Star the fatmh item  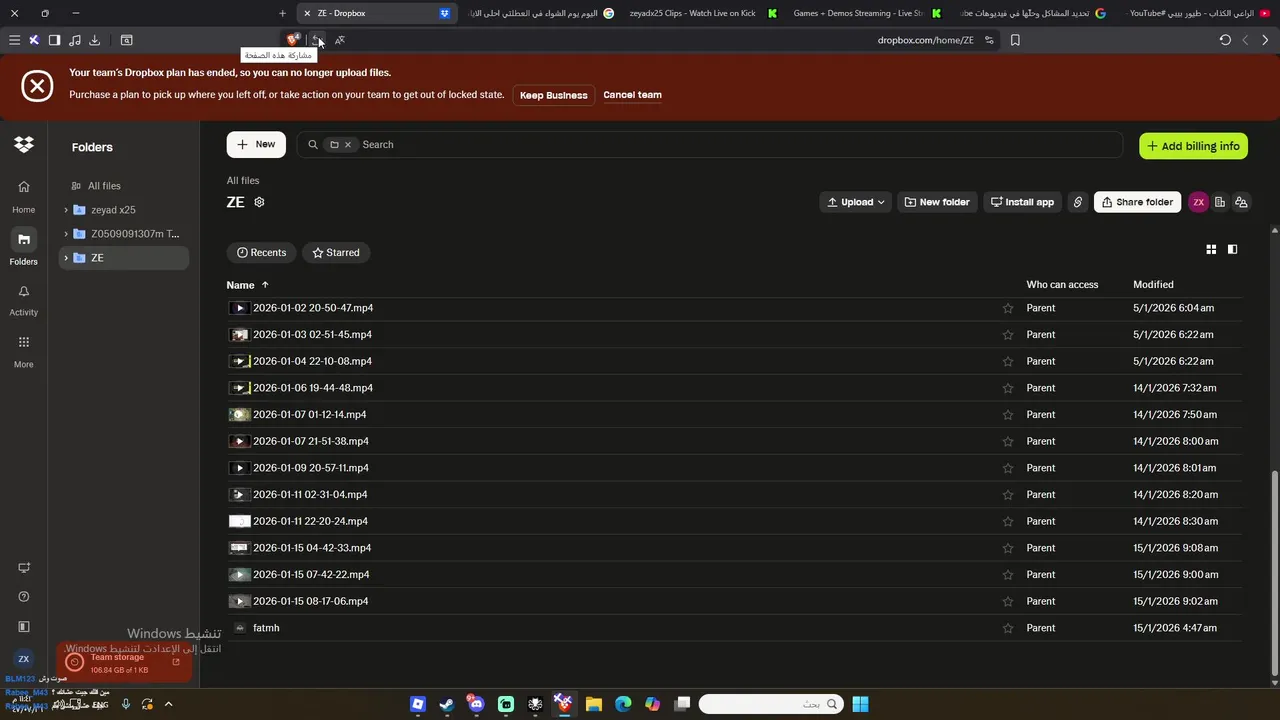(x=1008, y=628)
